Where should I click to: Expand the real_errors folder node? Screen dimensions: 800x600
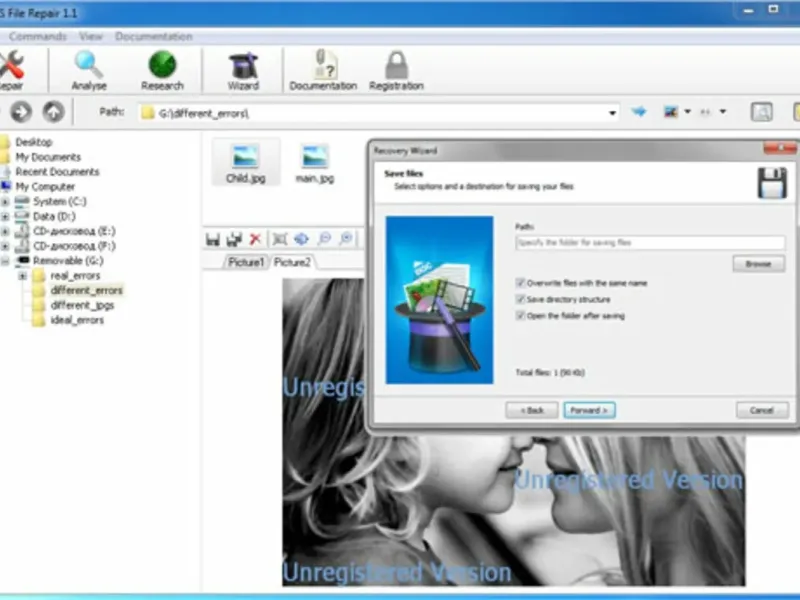click(22, 276)
